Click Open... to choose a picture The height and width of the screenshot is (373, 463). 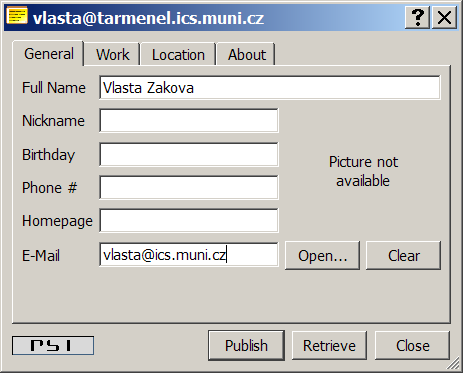pyautogui.click(x=322, y=256)
